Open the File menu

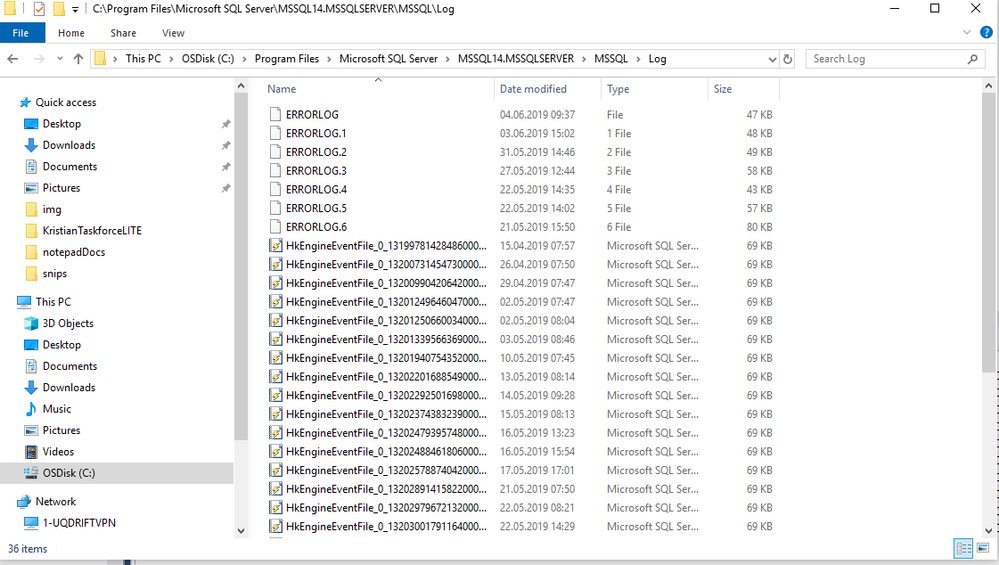coord(21,33)
